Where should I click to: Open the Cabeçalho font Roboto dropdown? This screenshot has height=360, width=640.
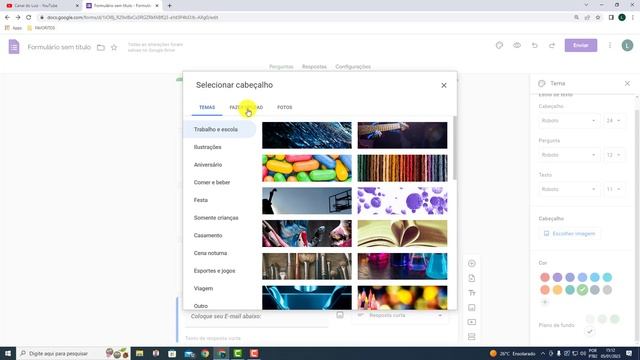coord(569,121)
